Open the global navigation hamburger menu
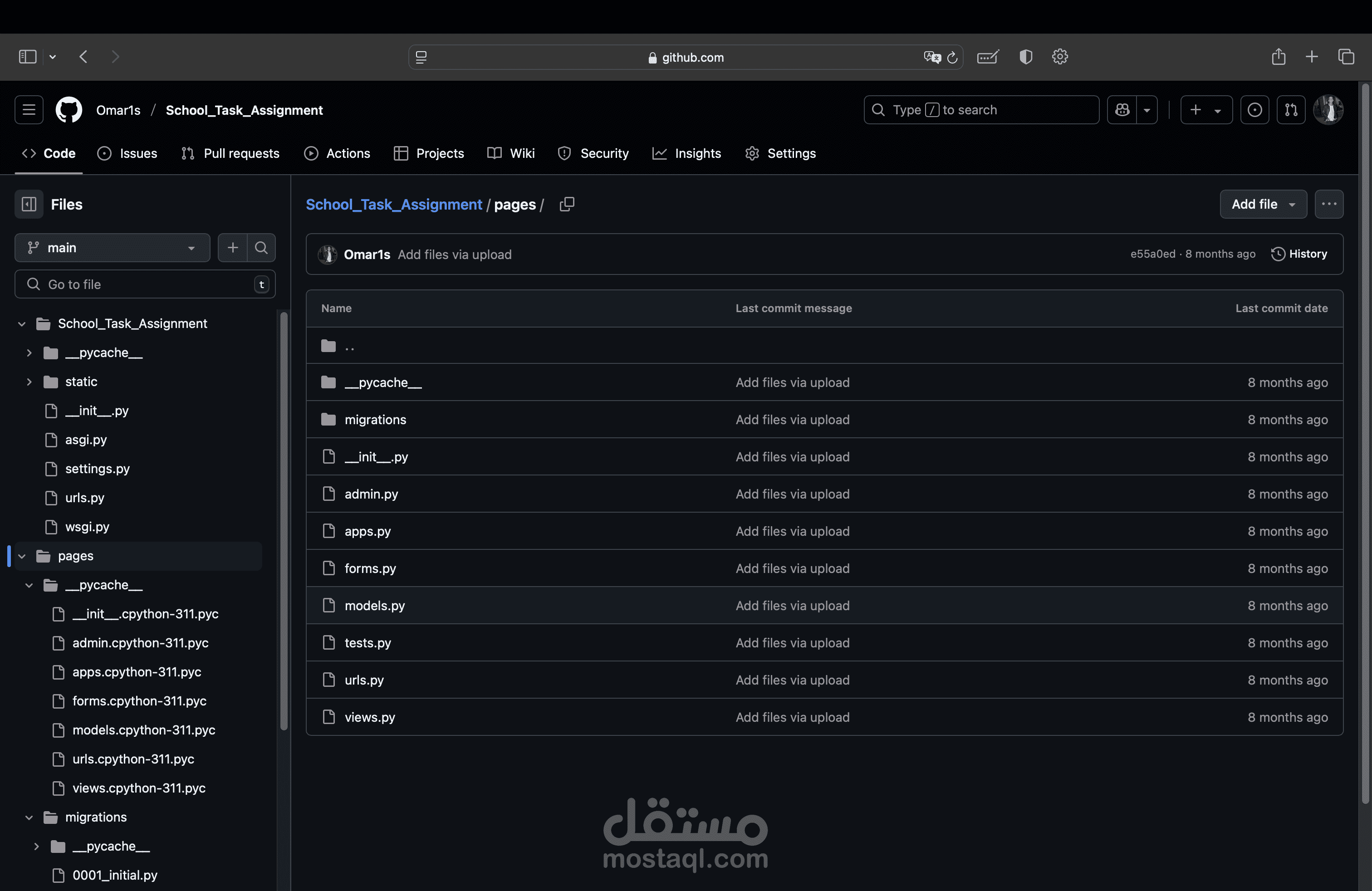1372x891 pixels. 29,109
